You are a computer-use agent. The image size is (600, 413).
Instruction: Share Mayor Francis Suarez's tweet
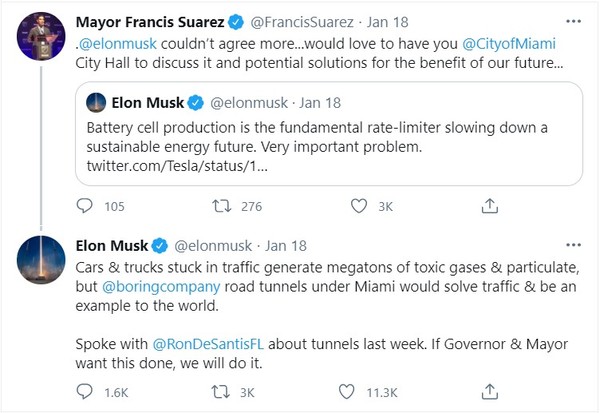point(490,206)
